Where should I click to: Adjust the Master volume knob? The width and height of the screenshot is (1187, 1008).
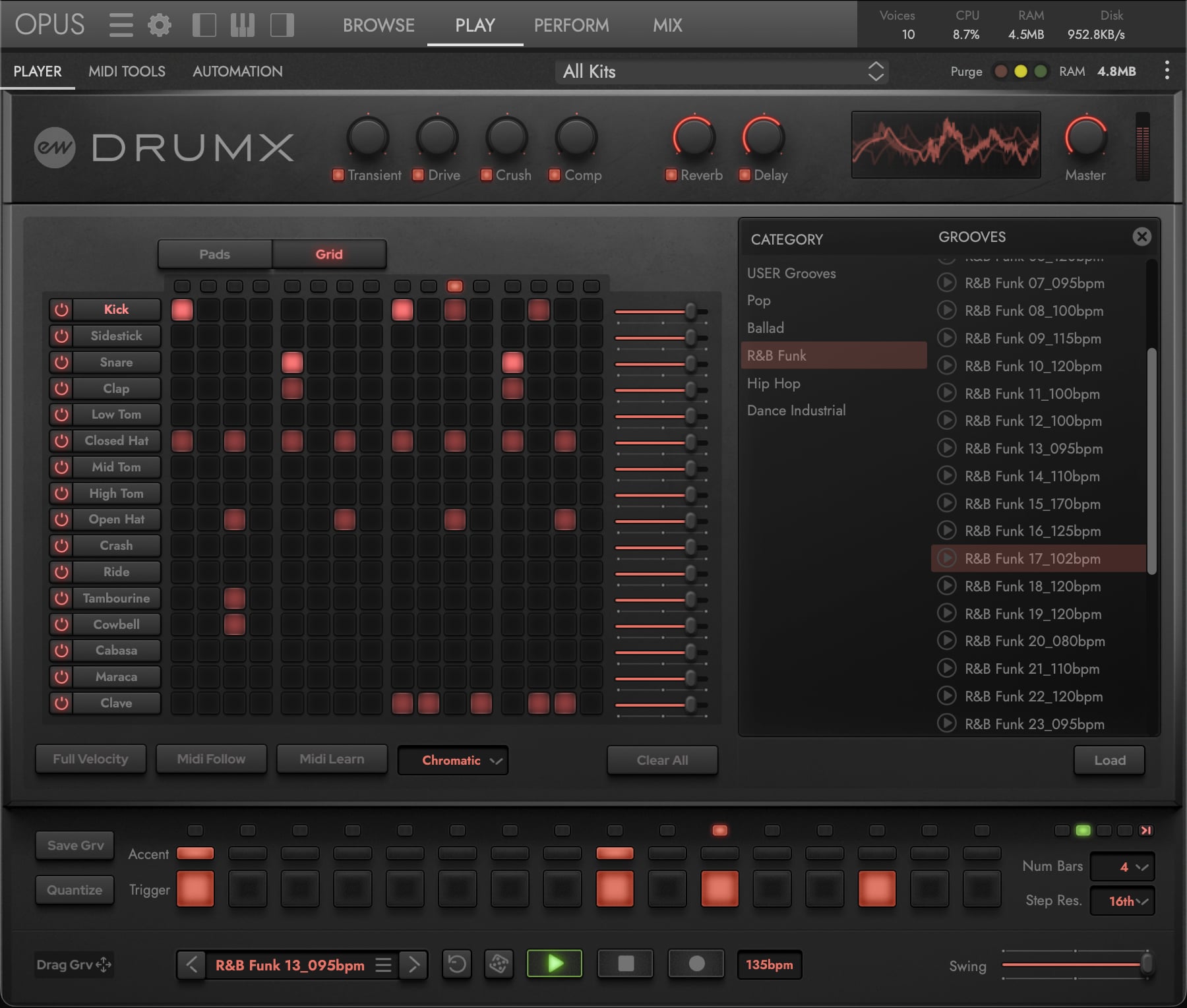pos(1085,138)
